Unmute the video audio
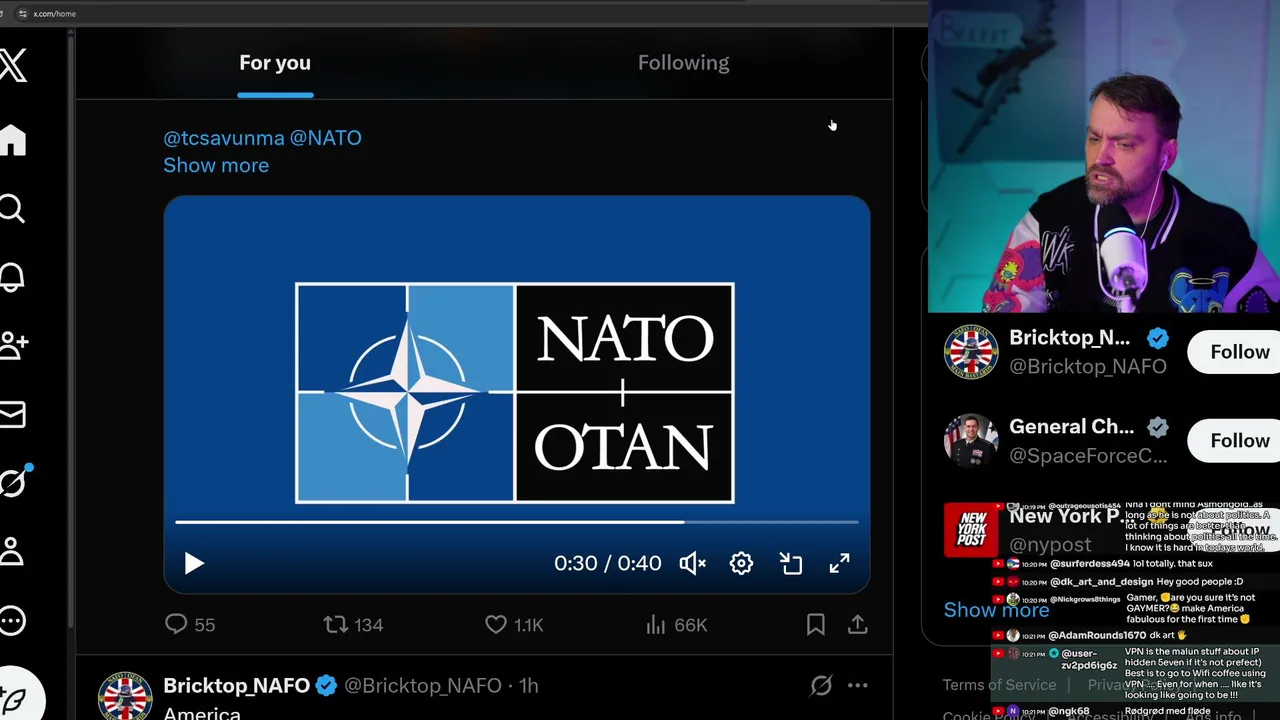Screen dimensions: 1280x720 click(x=692, y=564)
